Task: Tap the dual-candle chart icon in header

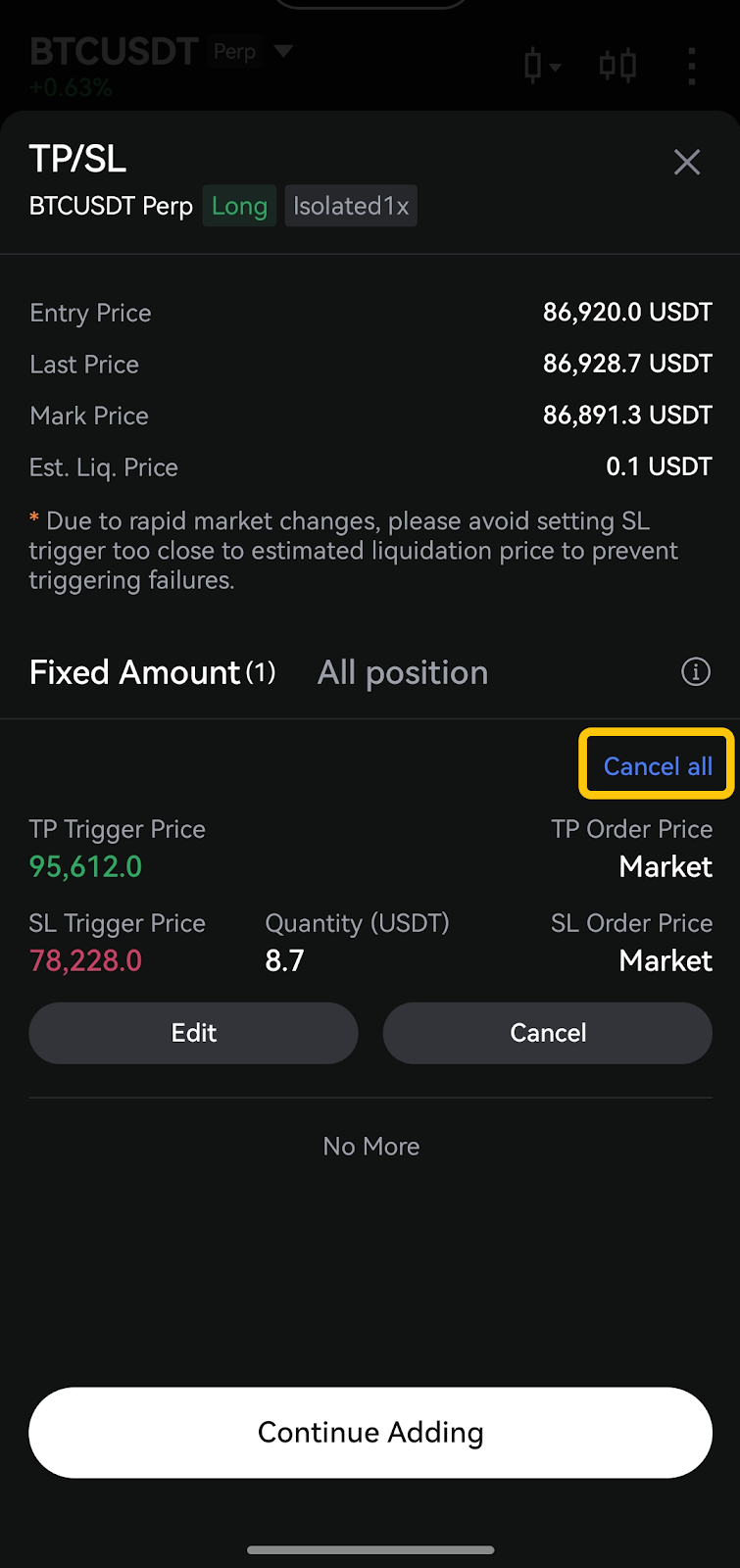Action: (x=618, y=67)
